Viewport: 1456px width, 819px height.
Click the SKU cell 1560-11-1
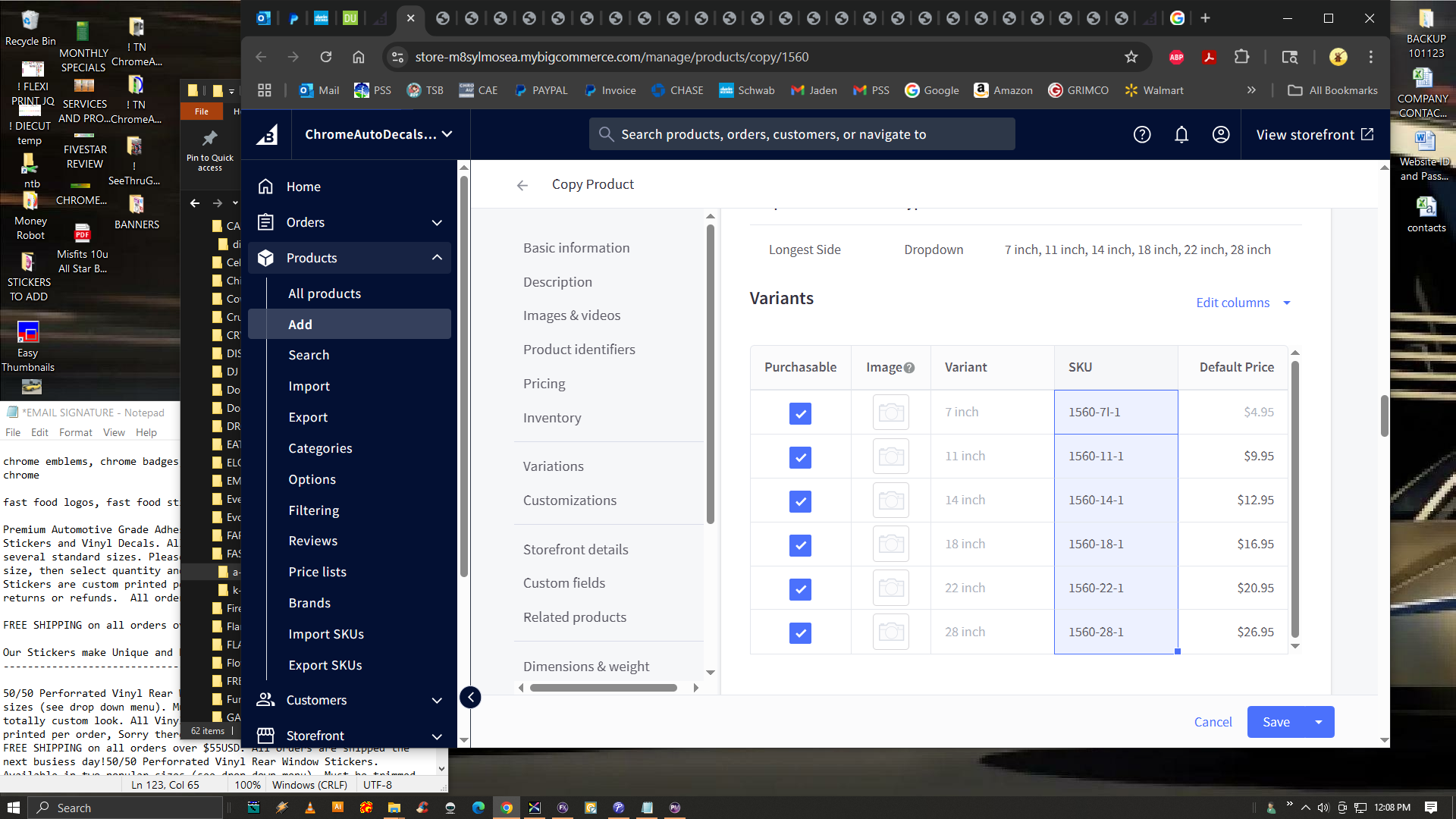pos(1116,457)
